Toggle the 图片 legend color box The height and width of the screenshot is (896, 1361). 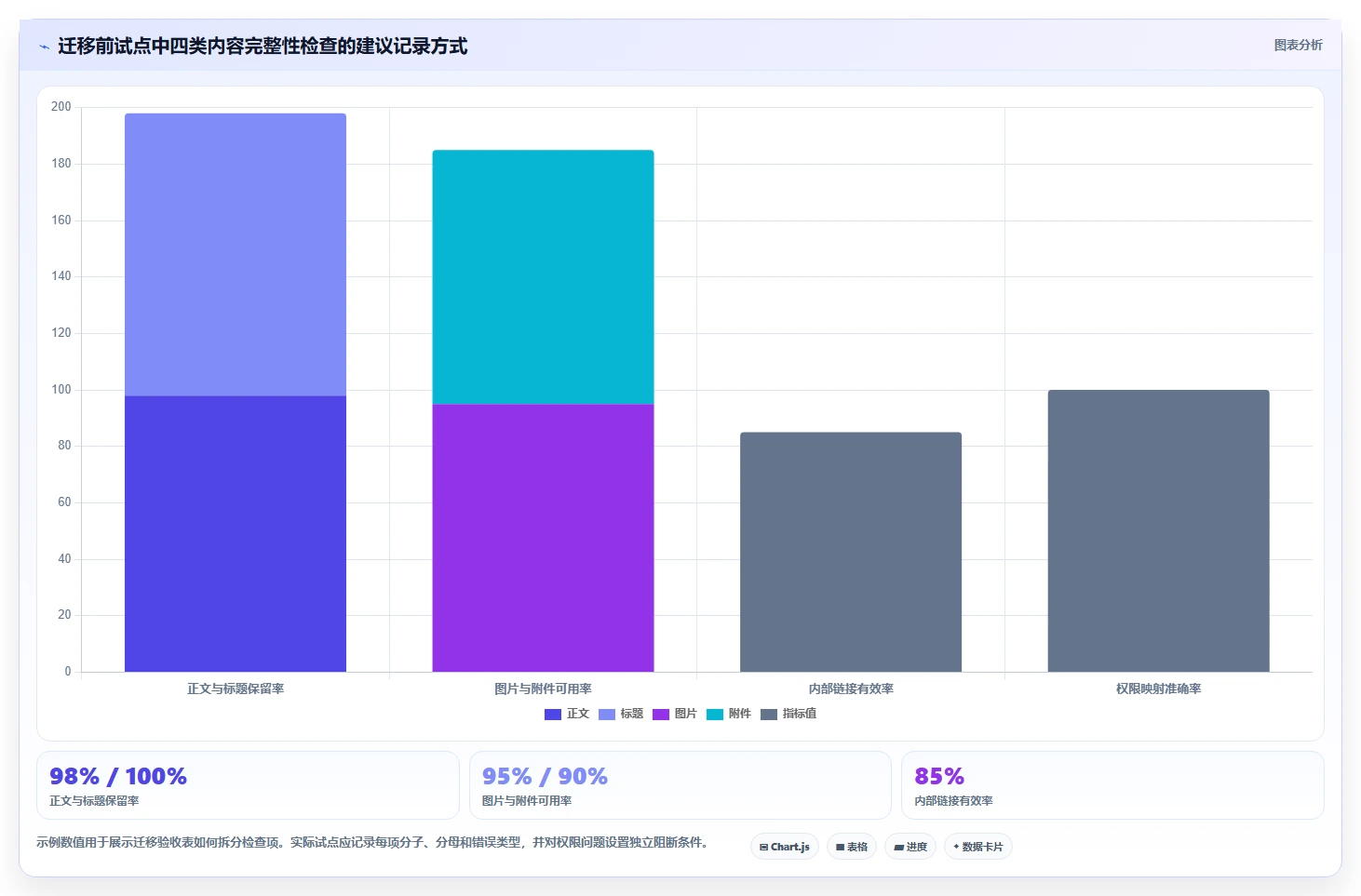tap(661, 715)
